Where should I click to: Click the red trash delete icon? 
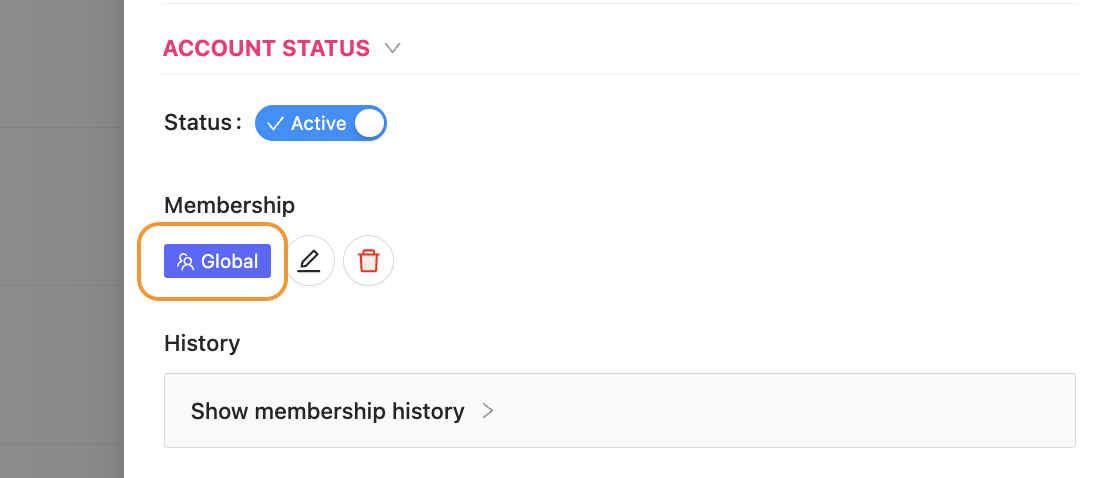369,261
